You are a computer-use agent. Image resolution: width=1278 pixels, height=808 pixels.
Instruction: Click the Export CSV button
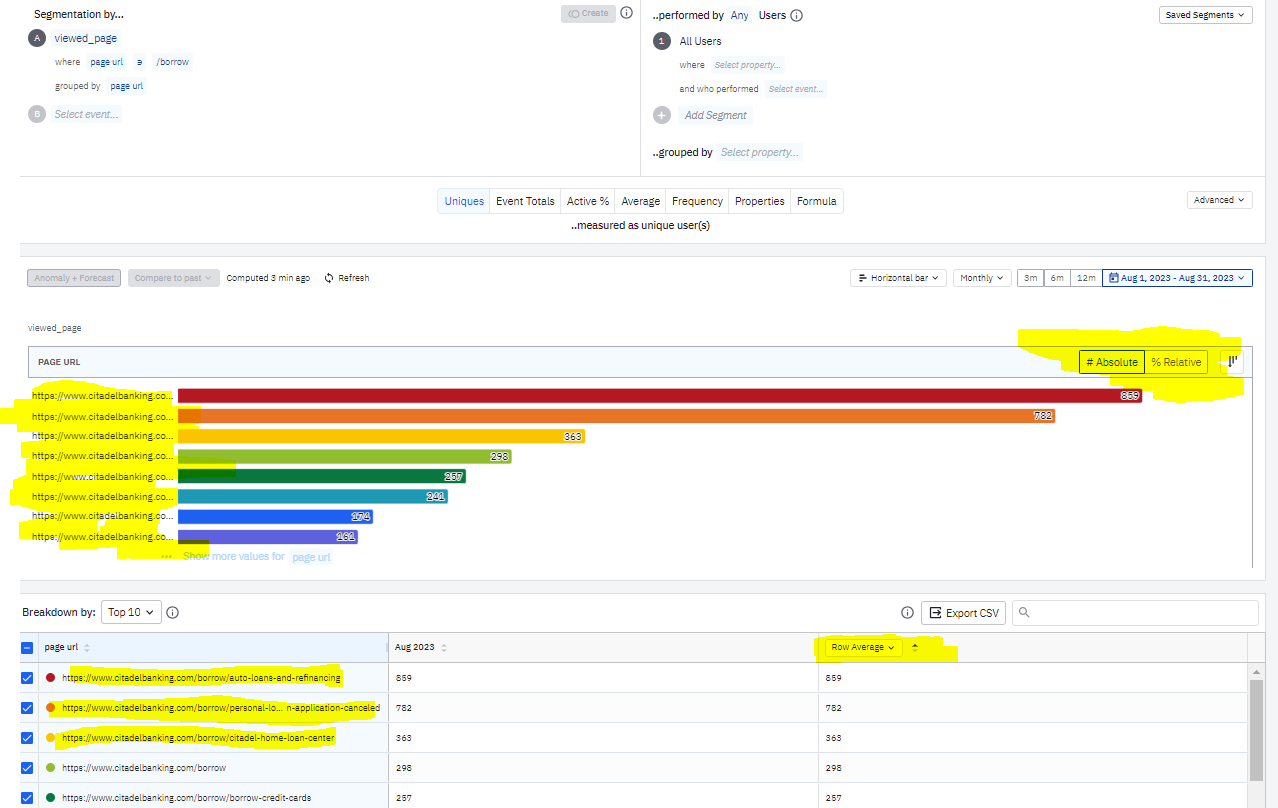click(963, 613)
